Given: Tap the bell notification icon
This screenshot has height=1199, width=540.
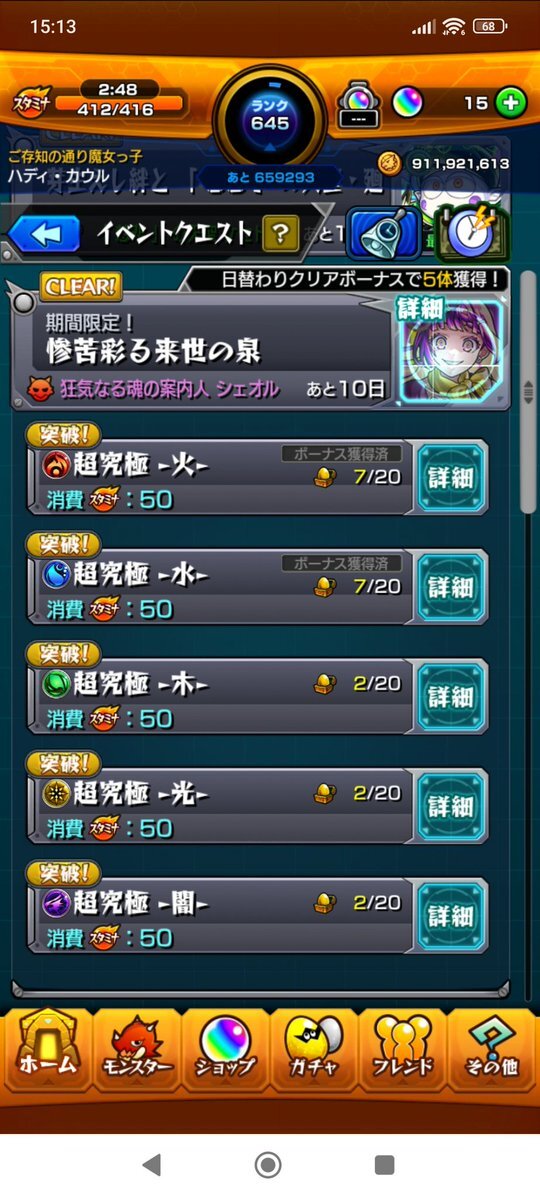Looking at the screenshot, I should pyautogui.click(x=385, y=233).
